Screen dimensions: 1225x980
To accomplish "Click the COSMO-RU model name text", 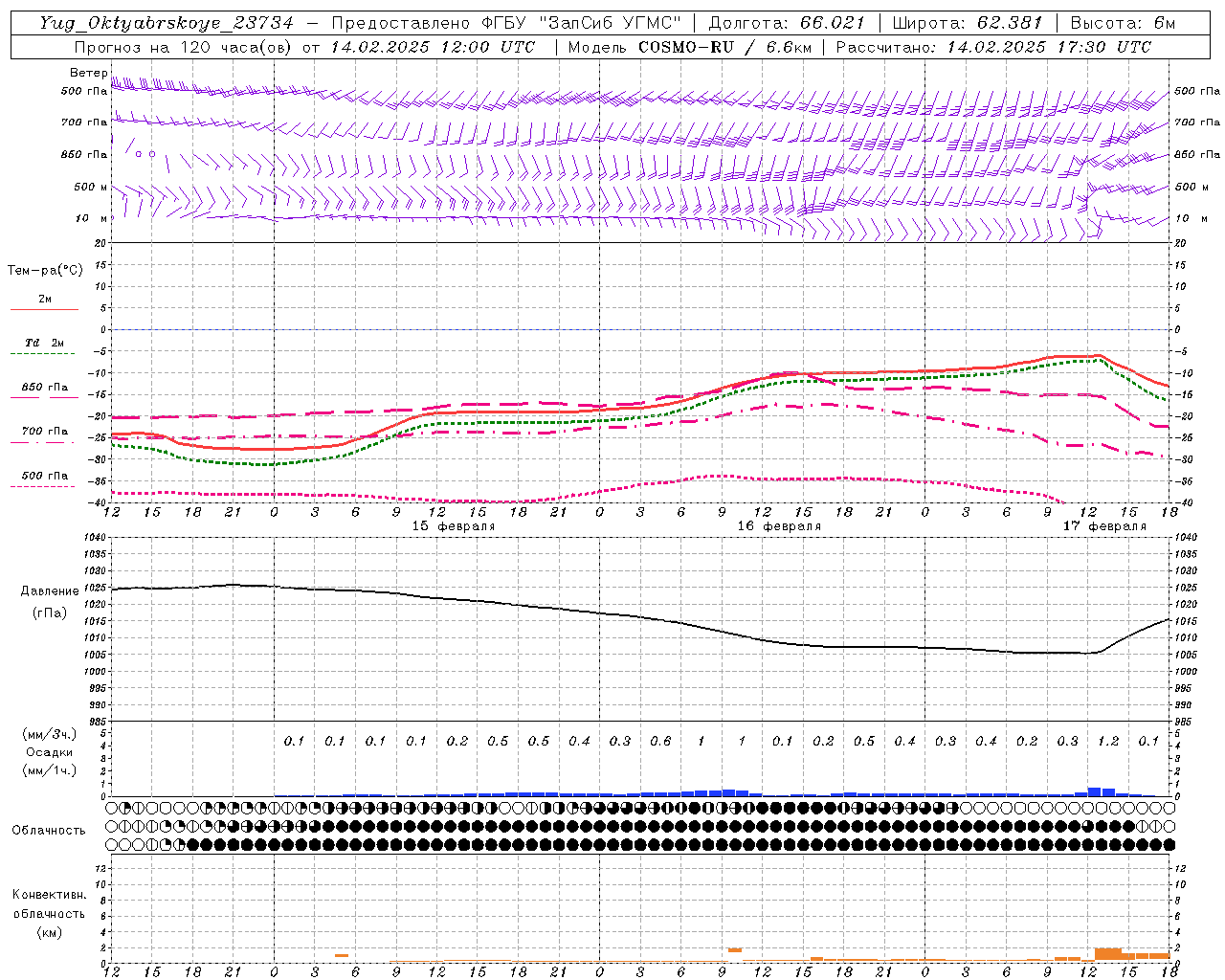I will (686, 47).
